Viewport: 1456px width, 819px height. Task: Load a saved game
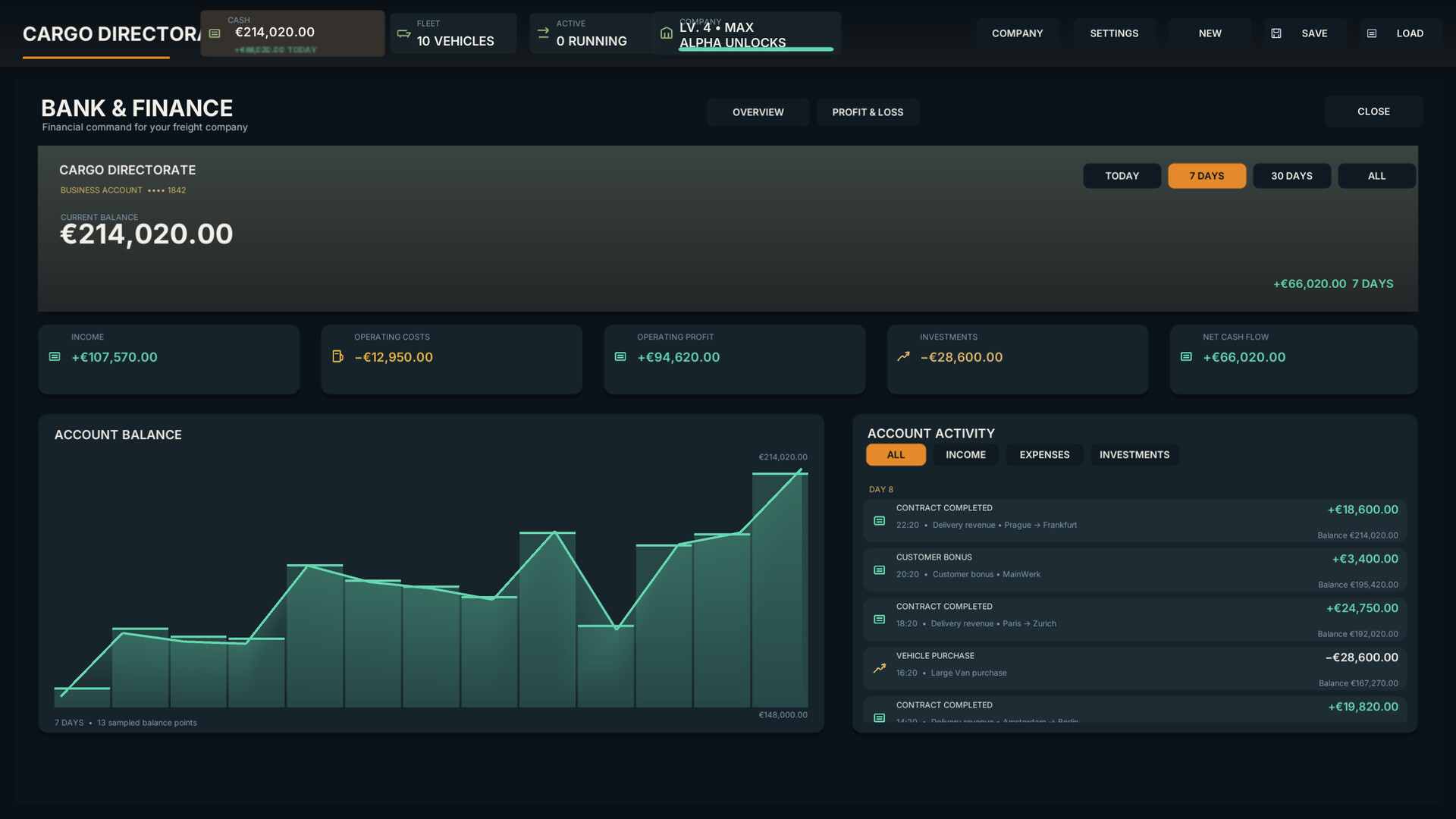coord(1401,33)
